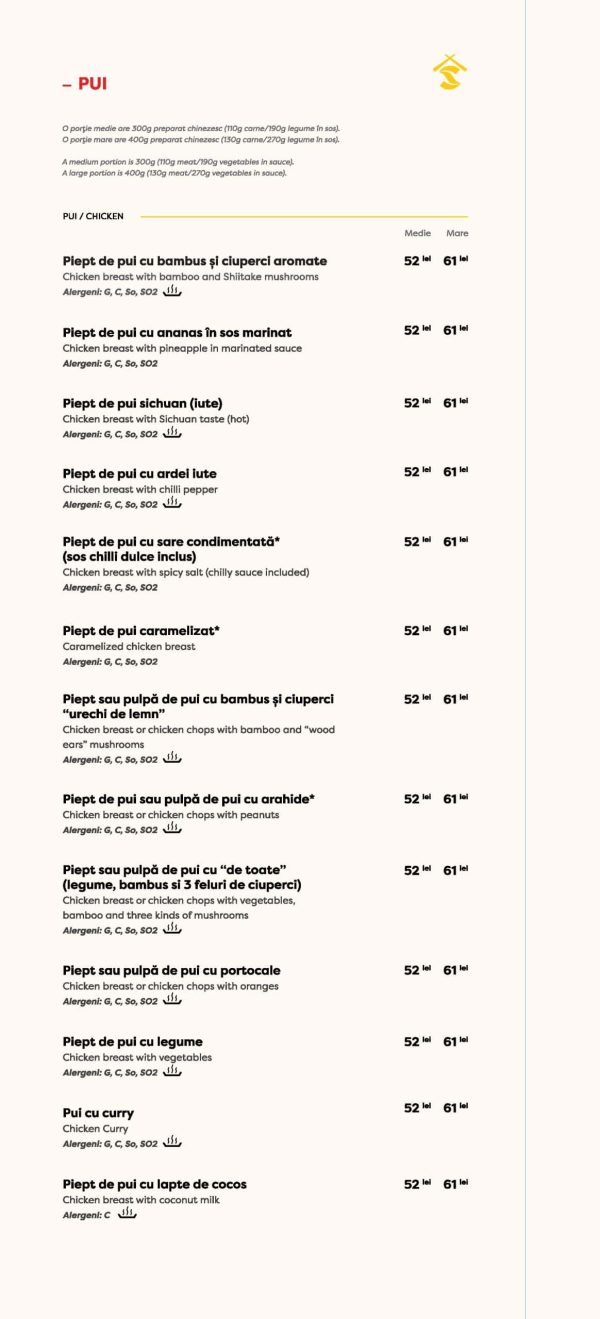Click the Medie column header

click(417, 233)
